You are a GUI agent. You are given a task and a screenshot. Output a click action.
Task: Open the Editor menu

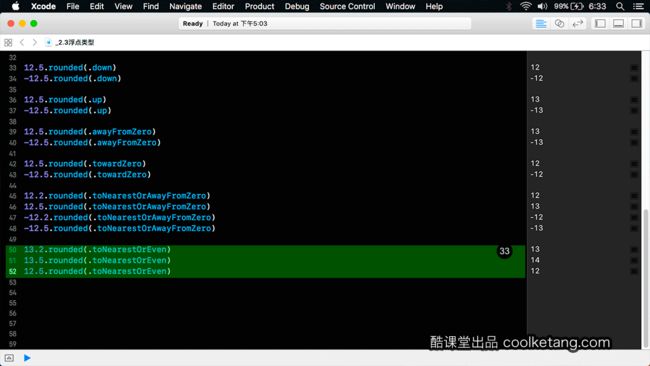[223, 6]
